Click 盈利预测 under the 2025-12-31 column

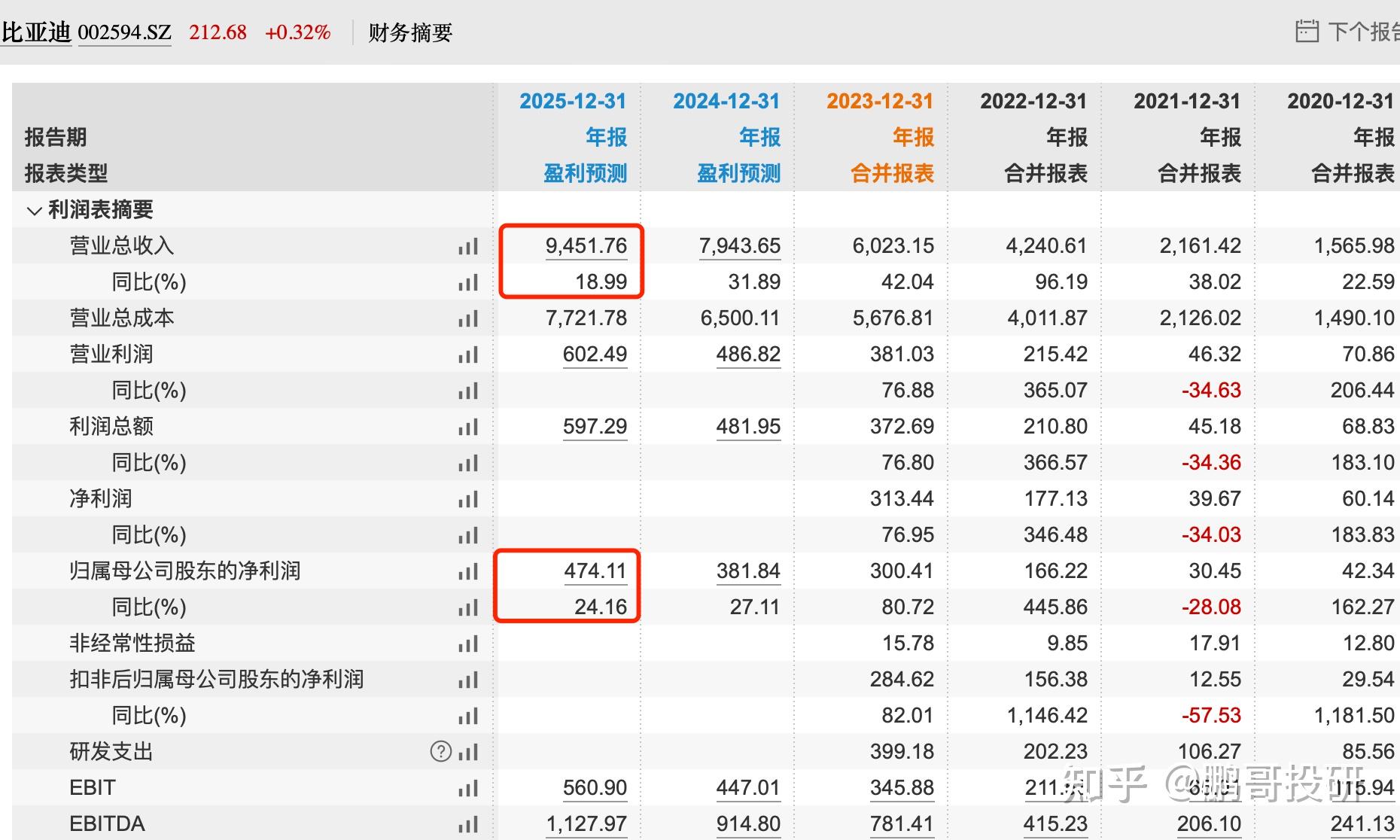pos(586,174)
